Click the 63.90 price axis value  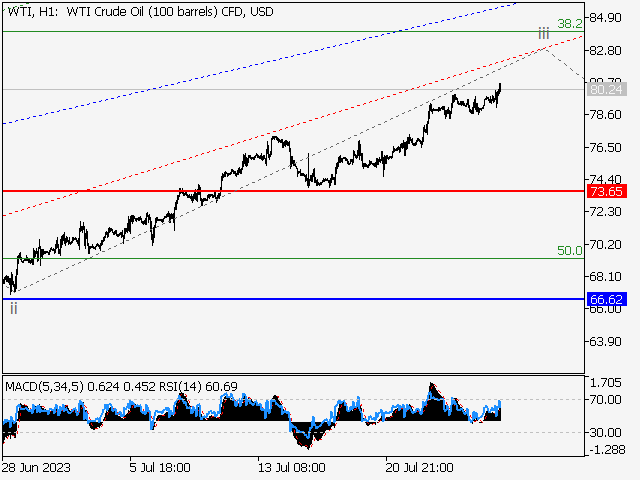pyautogui.click(x=606, y=341)
